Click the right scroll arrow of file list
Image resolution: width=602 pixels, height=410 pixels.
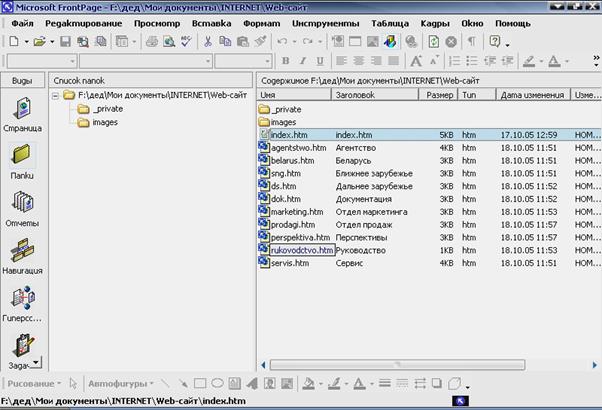pos(594,365)
